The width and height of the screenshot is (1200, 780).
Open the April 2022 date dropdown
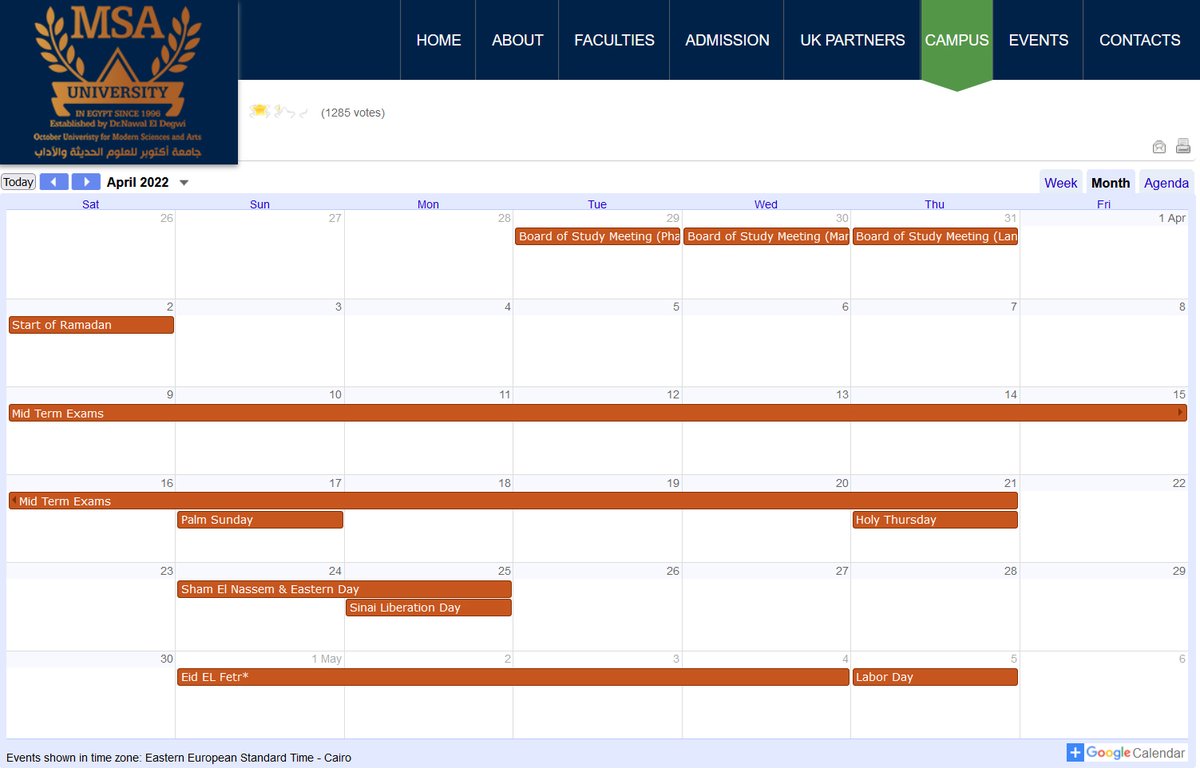tap(183, 182)
